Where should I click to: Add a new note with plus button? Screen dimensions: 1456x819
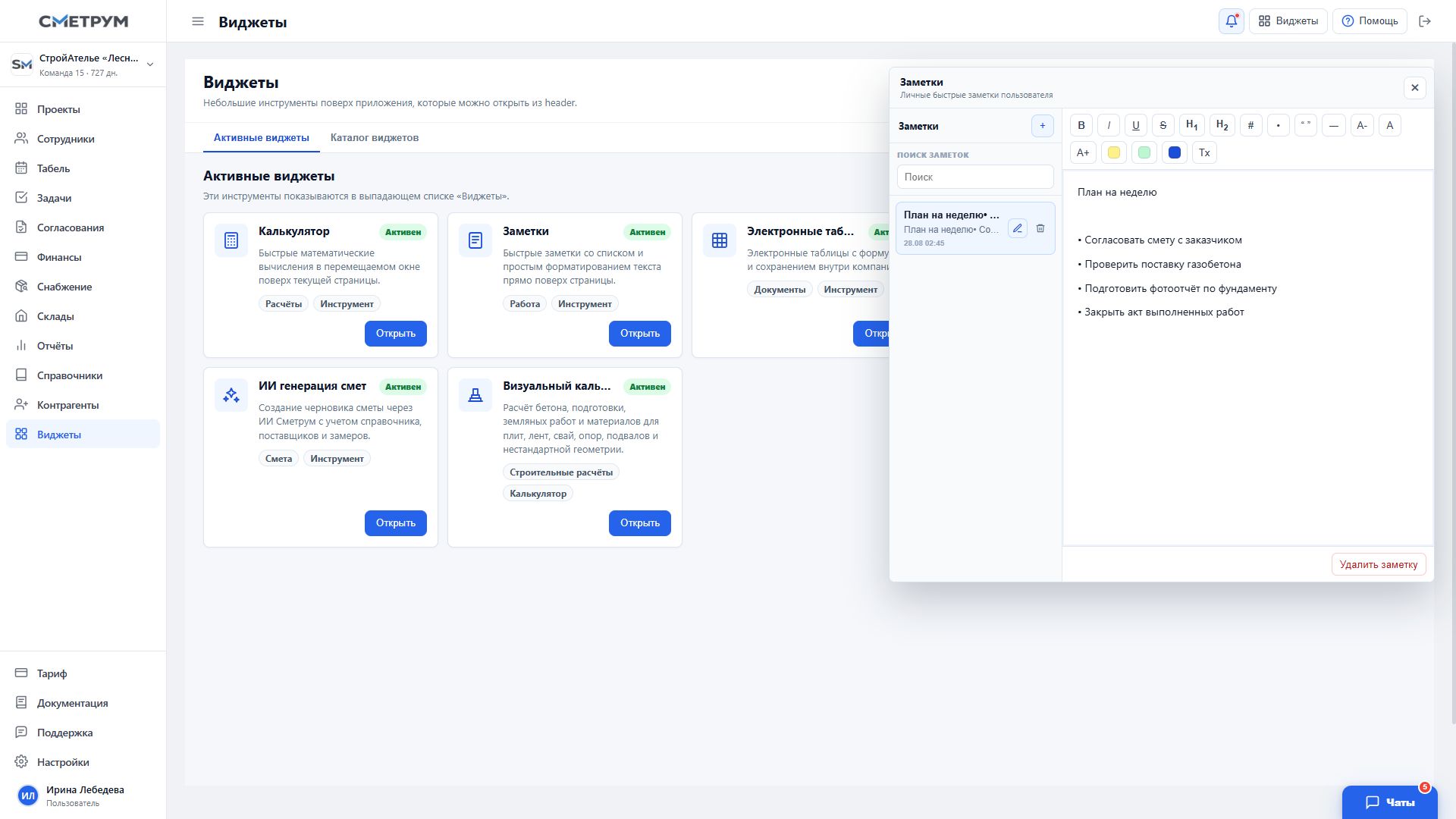pyautogui.click(x=1043, y=126)
